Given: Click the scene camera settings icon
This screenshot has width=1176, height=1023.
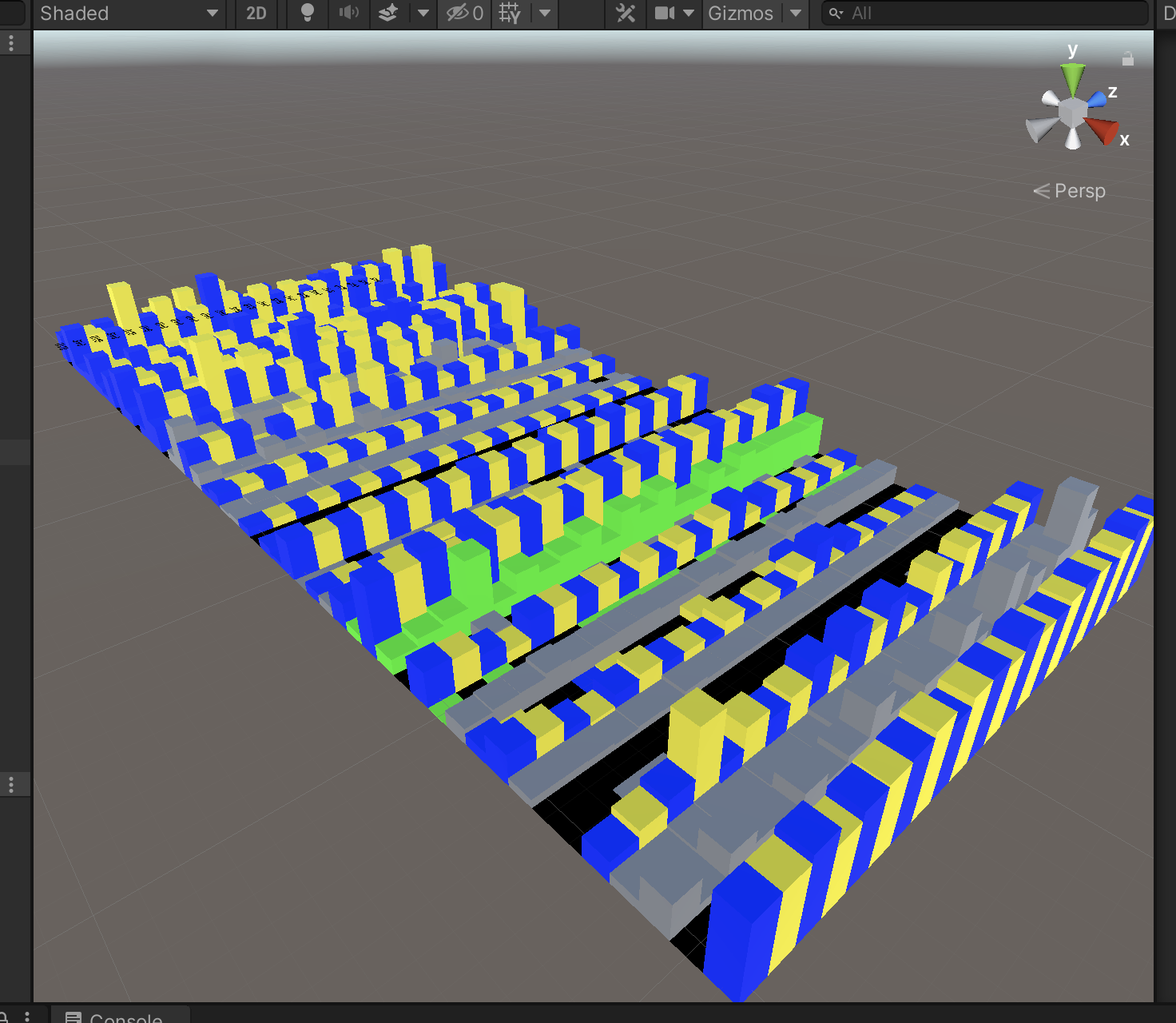Looking at the screenshot, I should [x=665, y=13].
